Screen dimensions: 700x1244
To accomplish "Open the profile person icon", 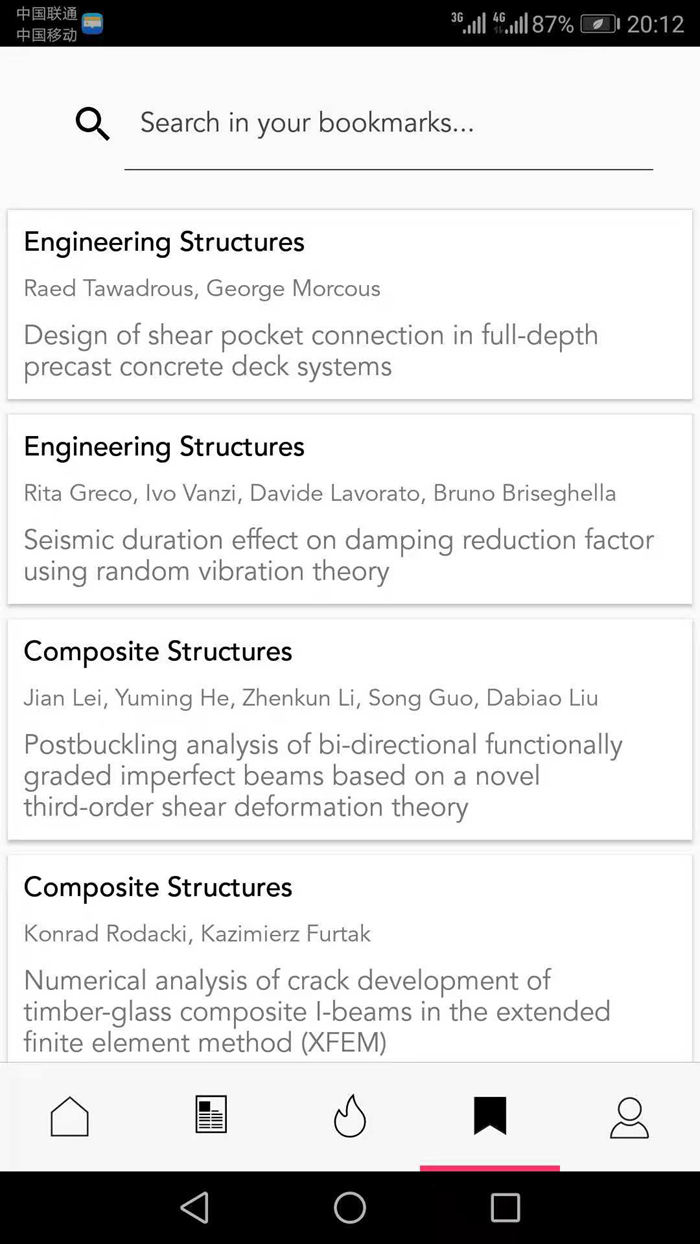I will tap(630, 1117).
